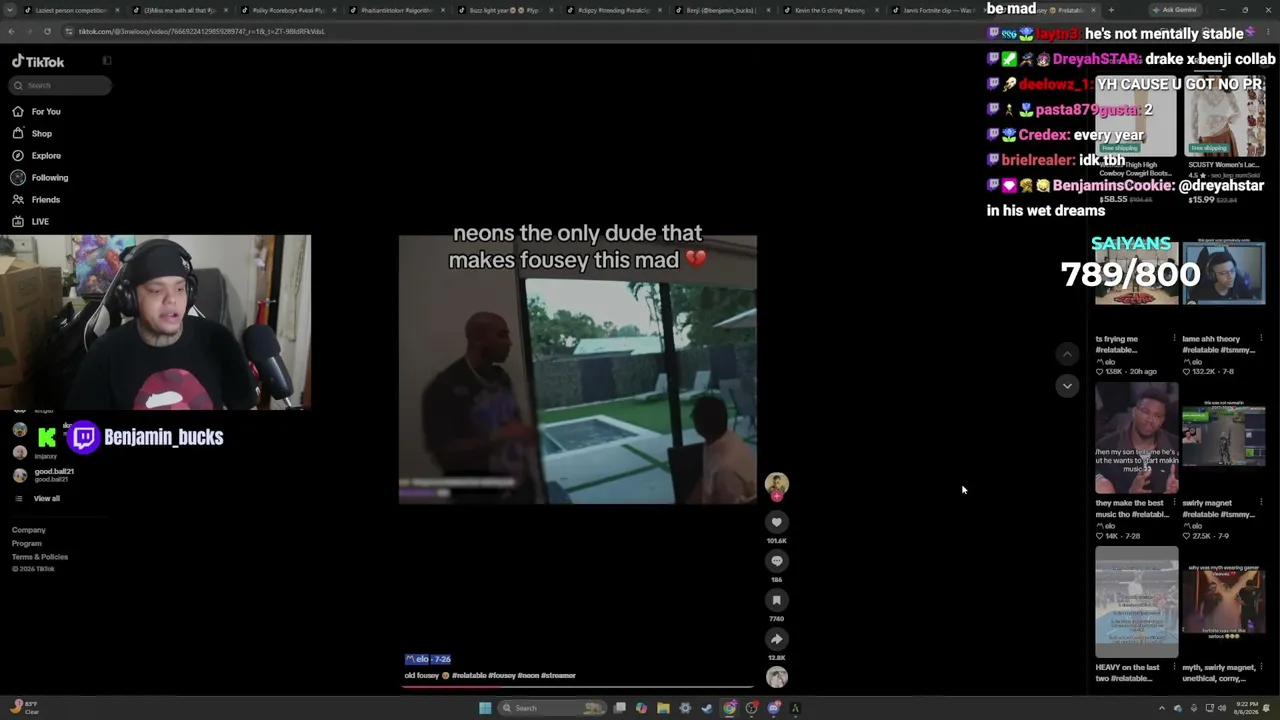
Task: Open Terms & Policies footer link
Action: click(x=40, y=557)
